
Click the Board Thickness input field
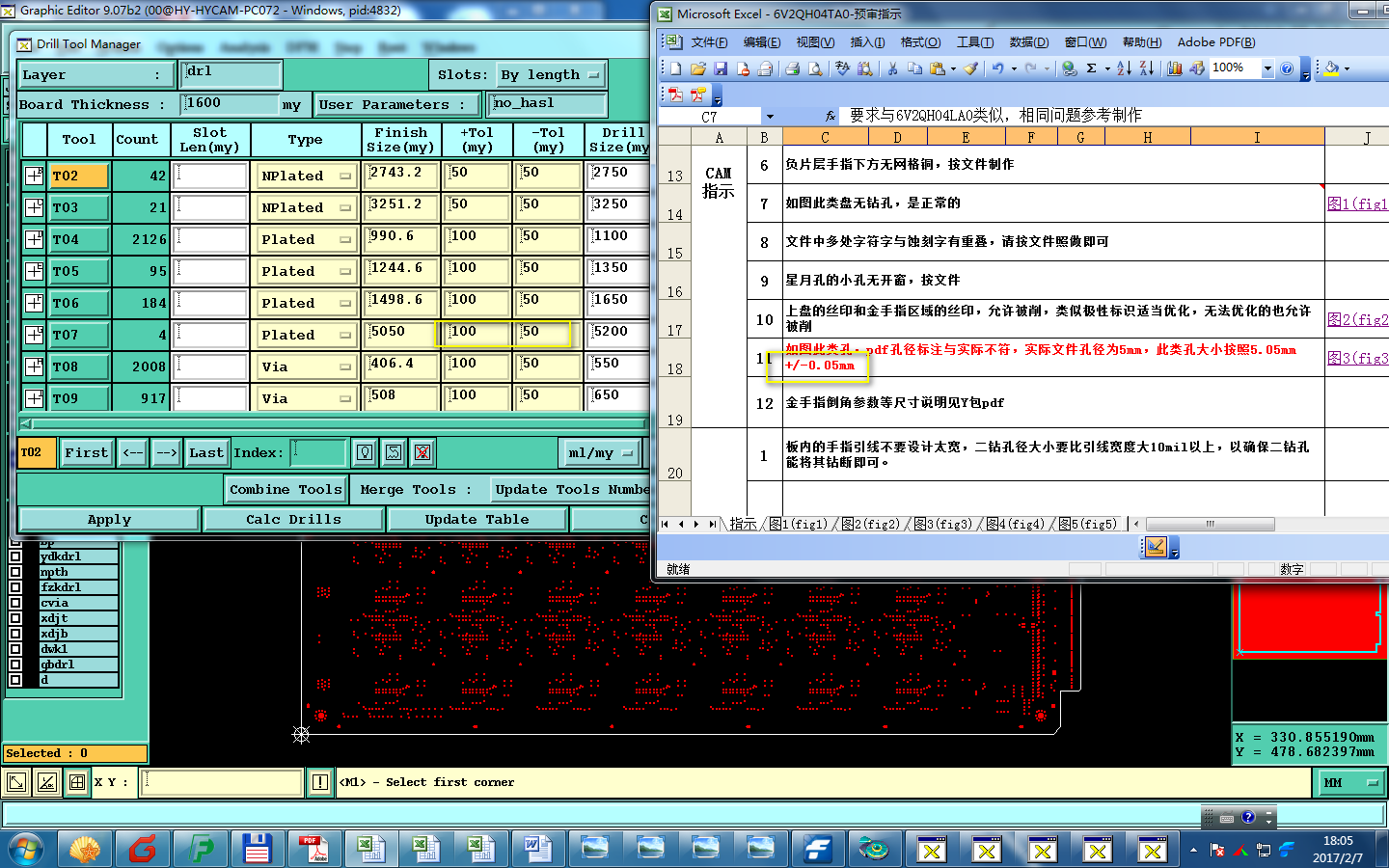(230, 103)
